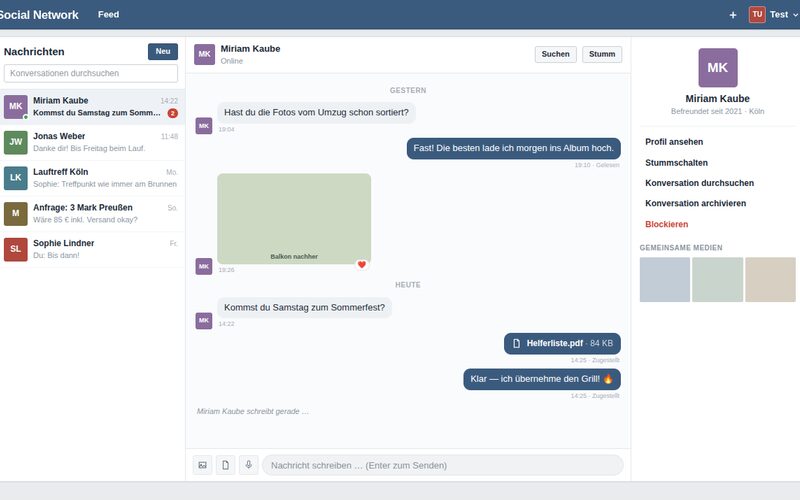Click the Konversationen durchsuchen search box
The width and height of the screenshot is (800, 500).
coord(91,73)
